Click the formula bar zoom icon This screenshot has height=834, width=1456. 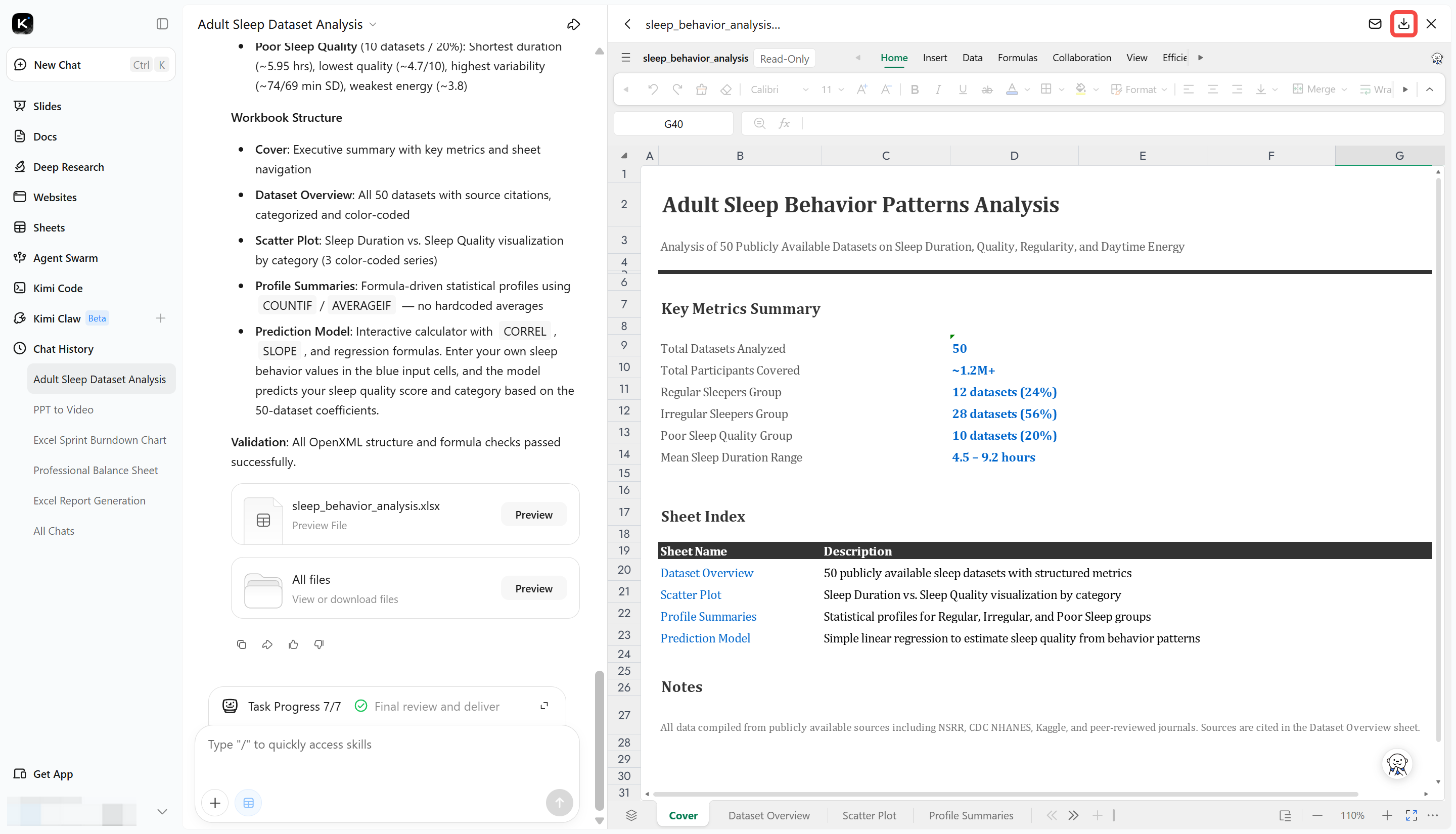[x=759, y=123]
